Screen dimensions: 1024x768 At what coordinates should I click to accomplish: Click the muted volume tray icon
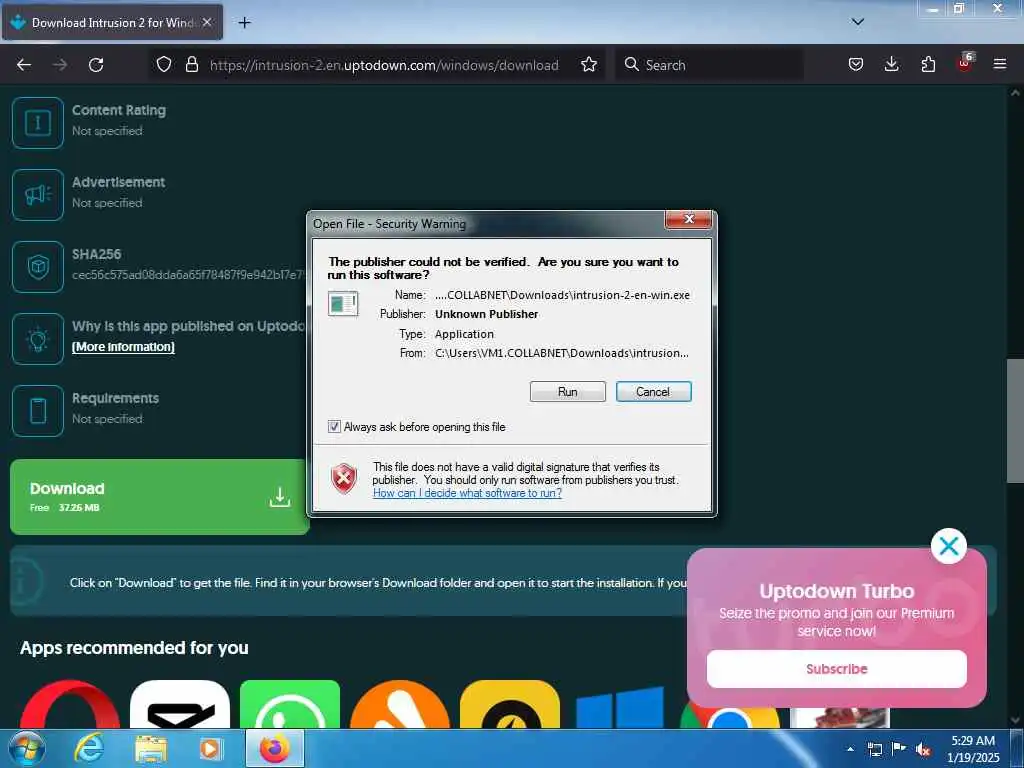(923, 750)
